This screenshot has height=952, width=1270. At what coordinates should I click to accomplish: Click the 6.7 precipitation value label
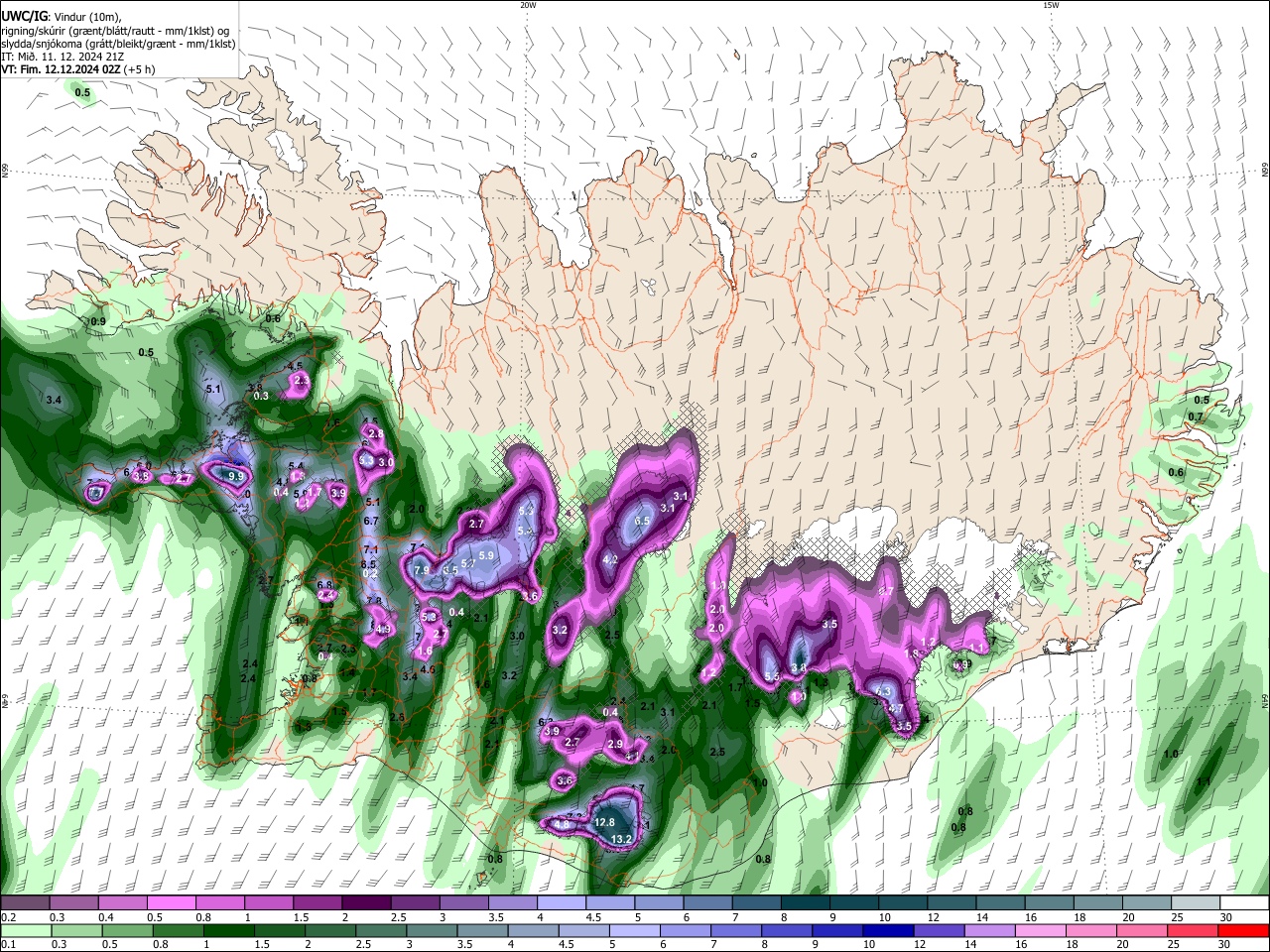coord(372,521)
